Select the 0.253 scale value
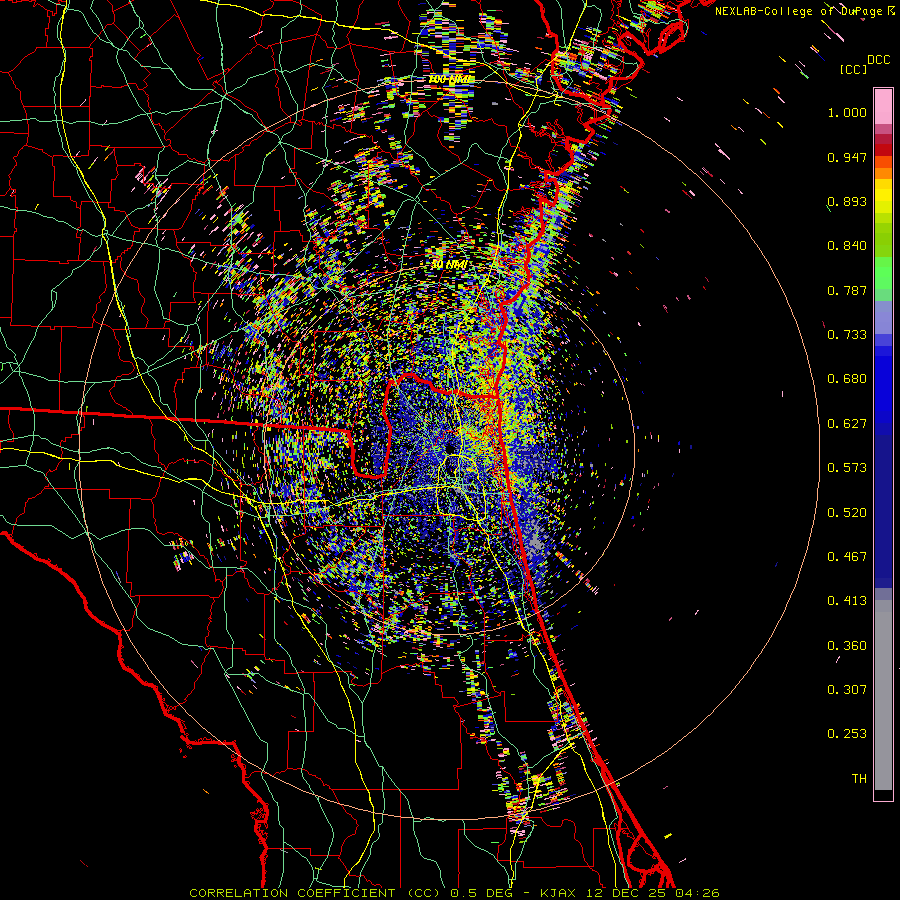Image resolution: width=900 pixels, height=900 pixels. [x=847, y=734]
